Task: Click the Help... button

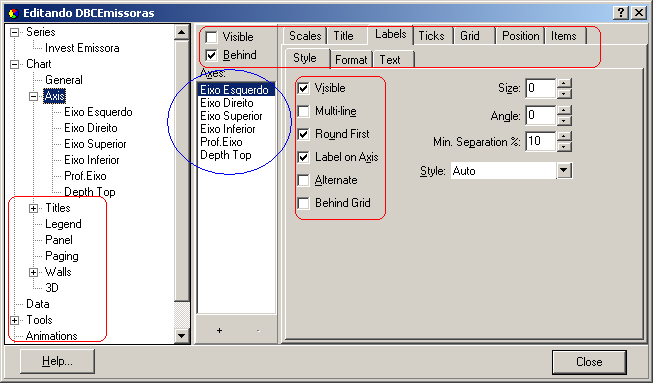Action: pos(57,361)
